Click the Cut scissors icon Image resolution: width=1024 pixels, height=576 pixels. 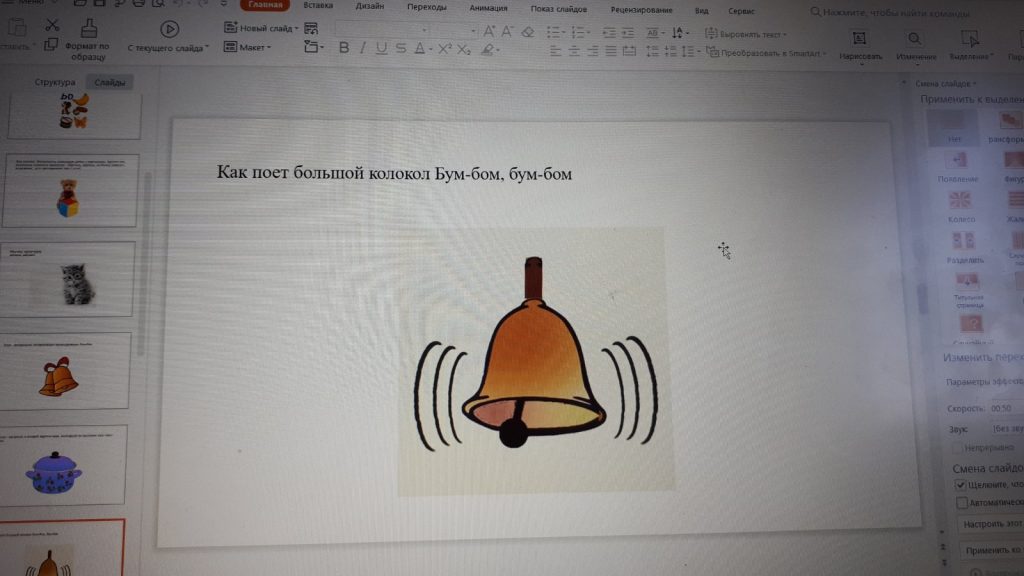point(53,27)
